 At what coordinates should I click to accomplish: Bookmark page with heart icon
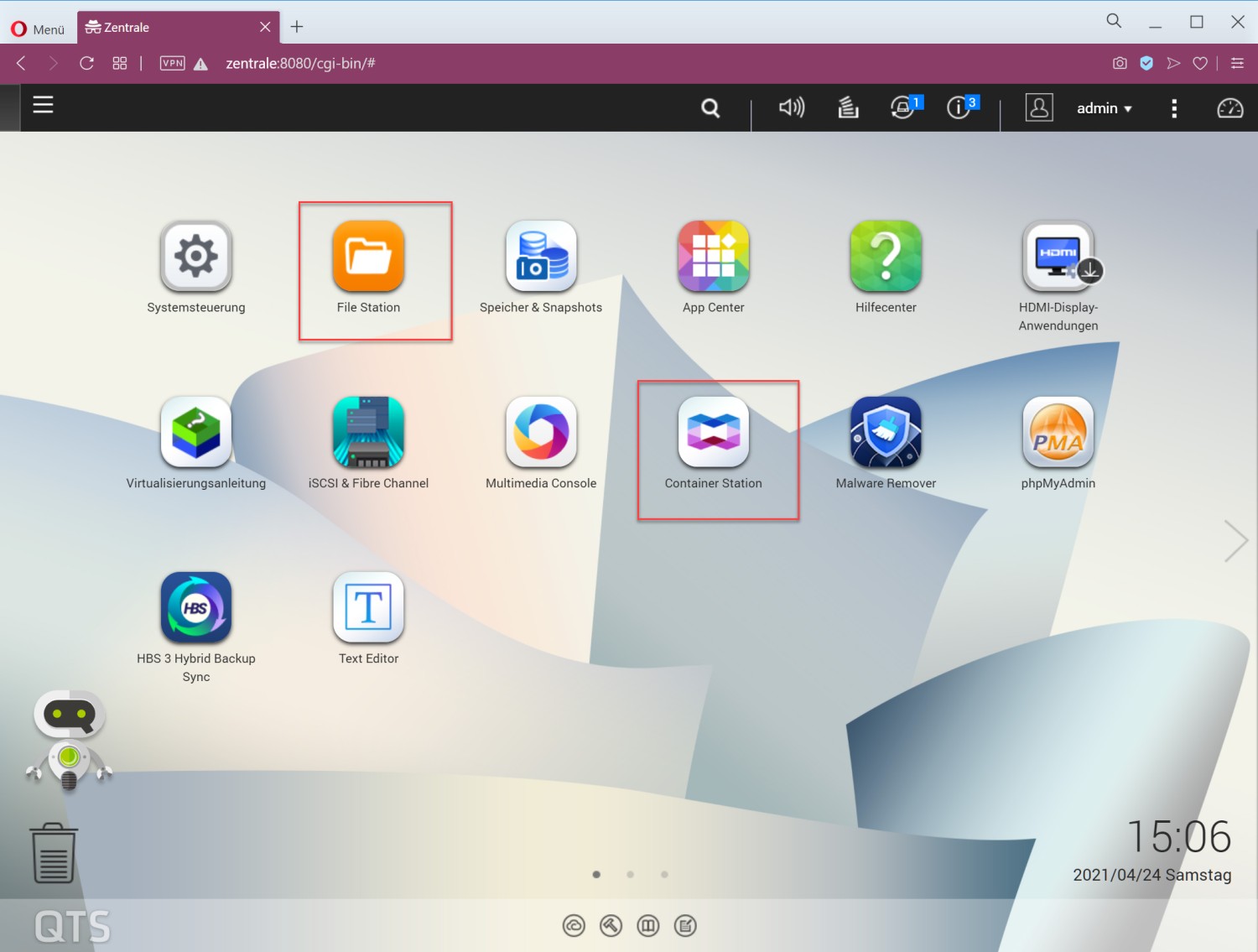point(1200,63)
